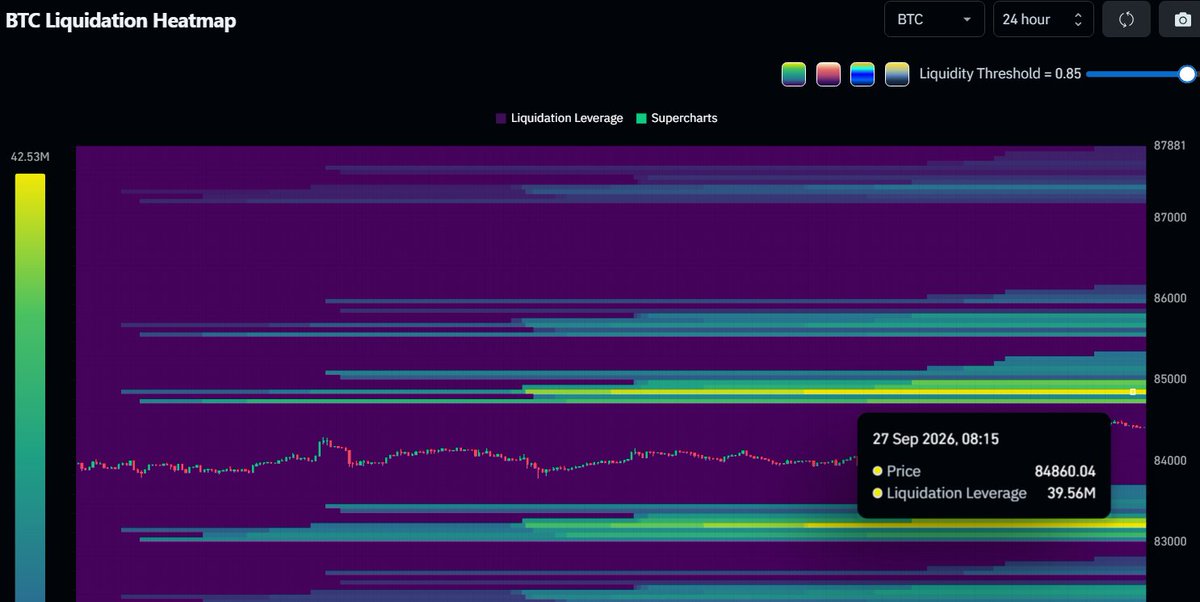This screenshot has height=602, width=1200.
Task: Open the BTC coin dropdown
Action: coord(935,19)
